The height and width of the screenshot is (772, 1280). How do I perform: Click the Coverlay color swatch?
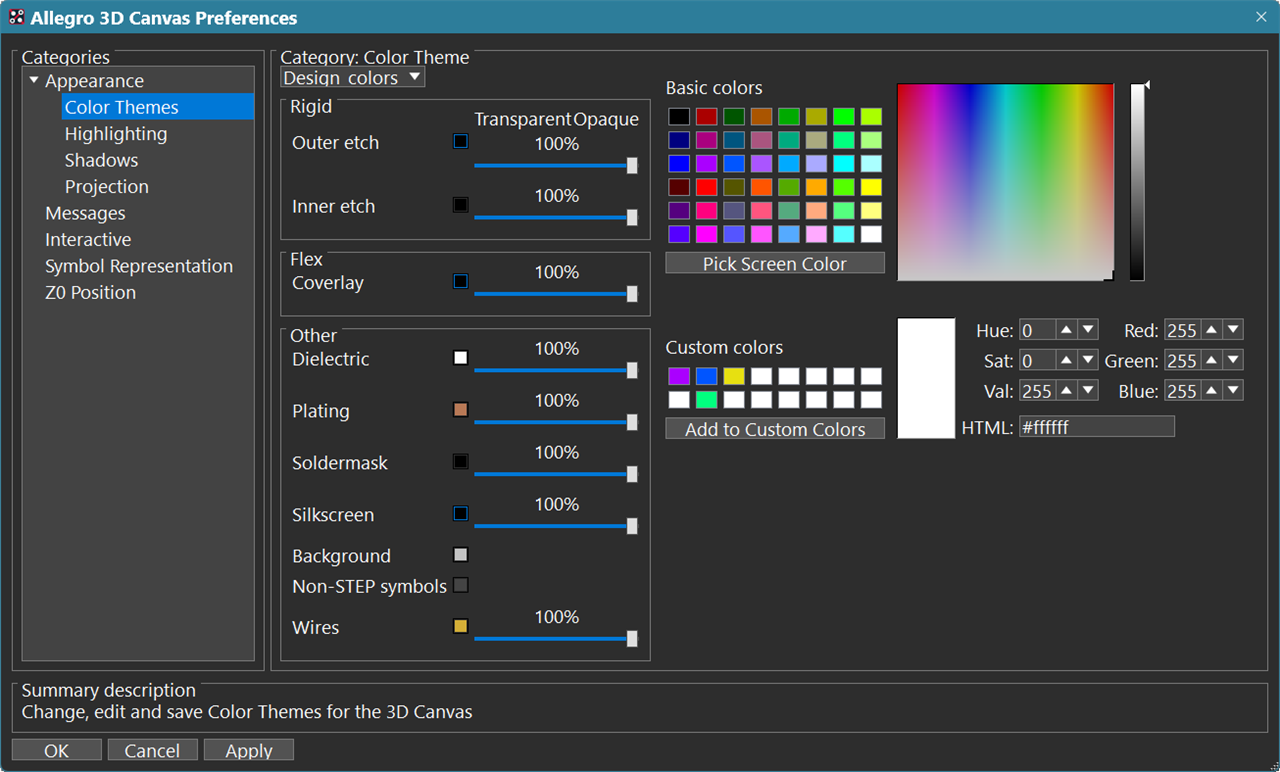pyautogui.click(x=460, y=281)
